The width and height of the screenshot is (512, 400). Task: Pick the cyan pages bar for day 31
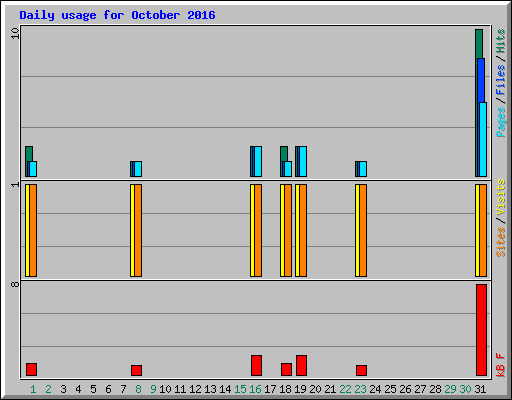[483, 139]
